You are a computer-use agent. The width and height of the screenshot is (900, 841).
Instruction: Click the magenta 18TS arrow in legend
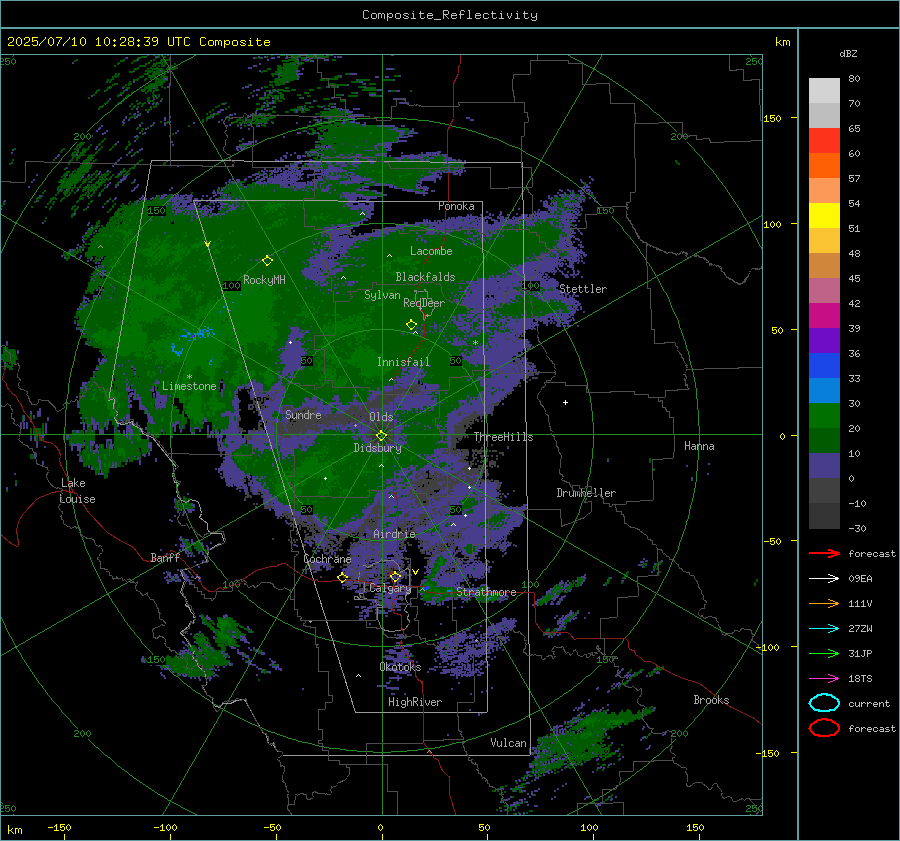pos(824,679)
